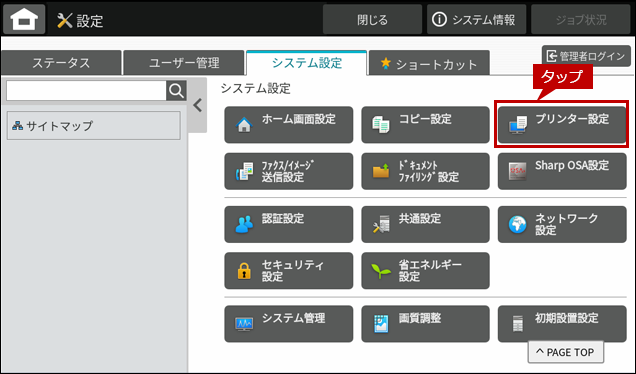The height and width of the screenshot is (374, 636).
Task: Open ジョブ状況 in the top bar
Action: click(x=580, y=19)
